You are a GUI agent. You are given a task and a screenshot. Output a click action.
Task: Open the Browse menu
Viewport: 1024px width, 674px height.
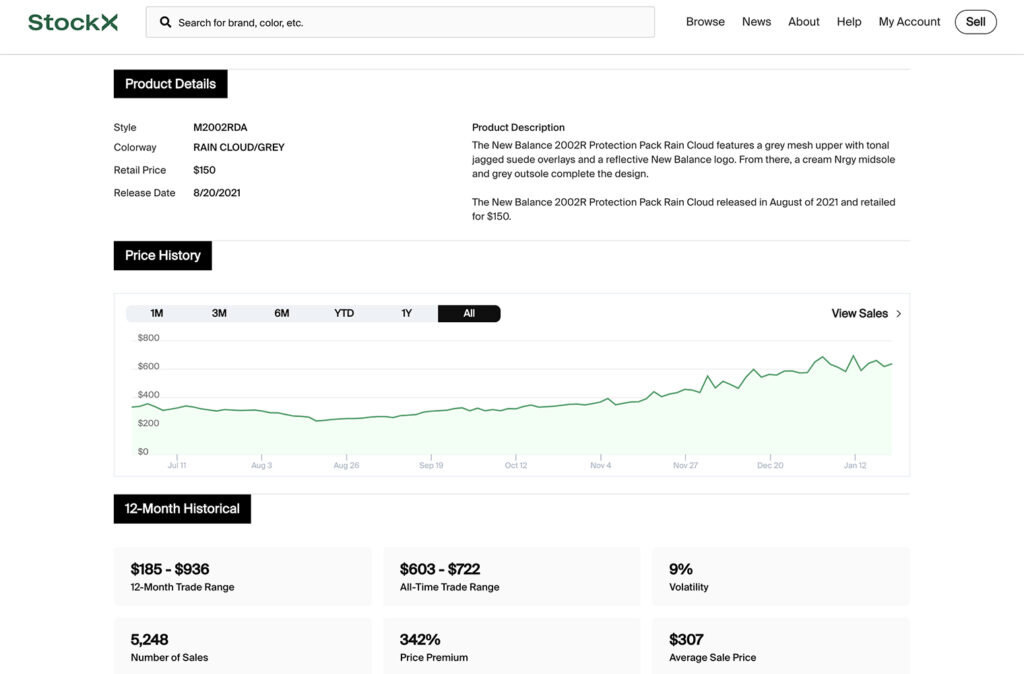coord(705,22)
